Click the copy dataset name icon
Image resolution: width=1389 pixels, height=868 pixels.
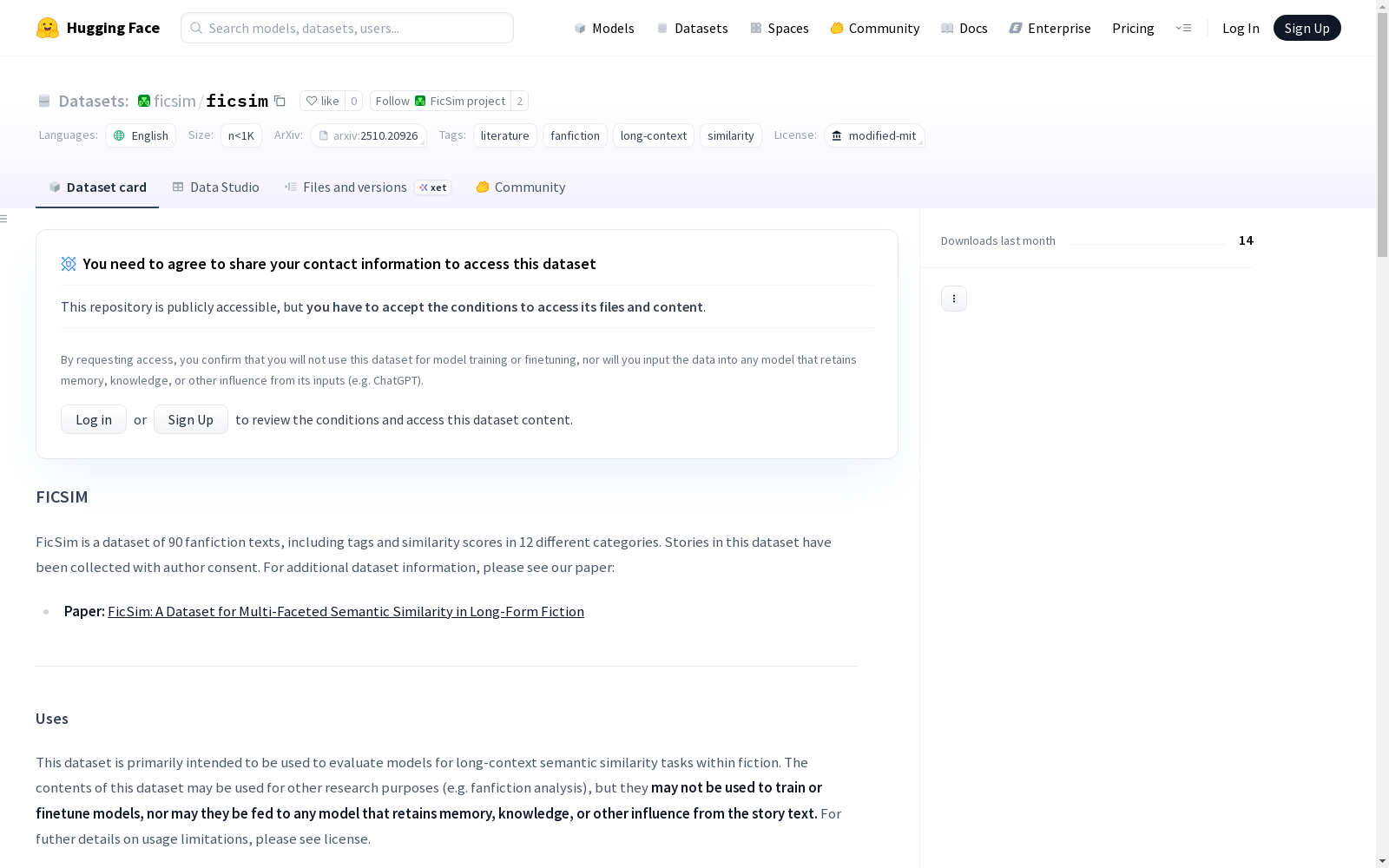click(280, 101)
